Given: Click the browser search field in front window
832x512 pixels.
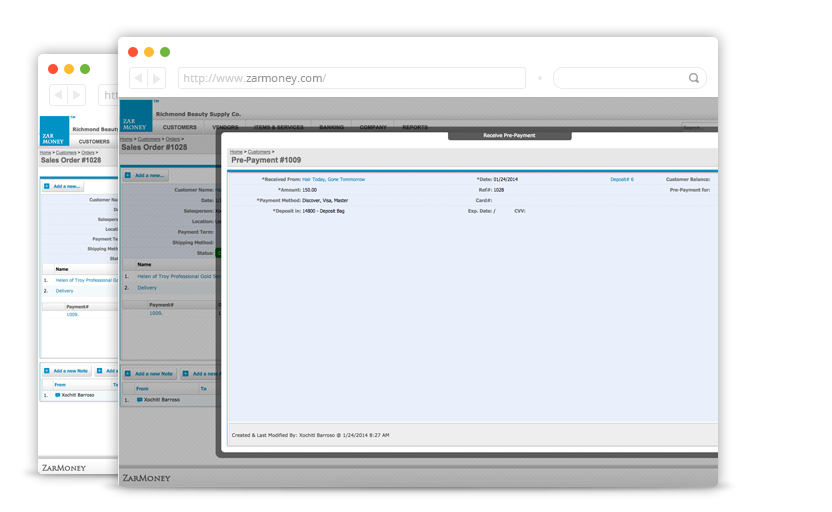Looking at the screenshot, I should pos(629,78).
